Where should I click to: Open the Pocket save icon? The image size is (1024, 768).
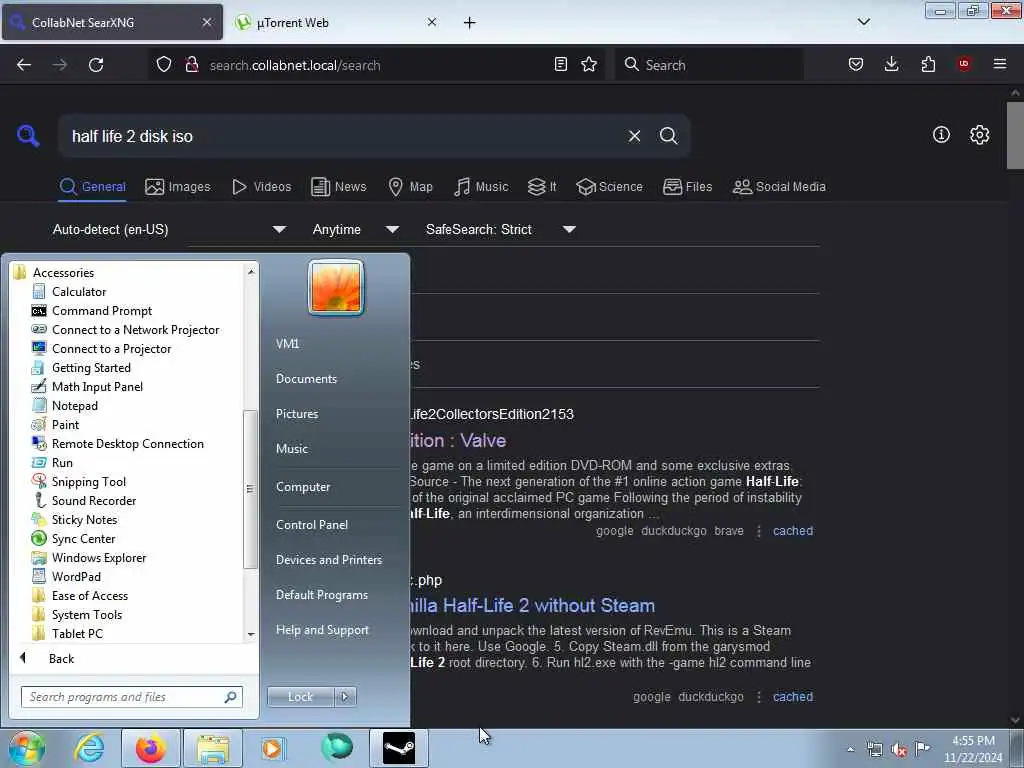(x=856, y=64)
